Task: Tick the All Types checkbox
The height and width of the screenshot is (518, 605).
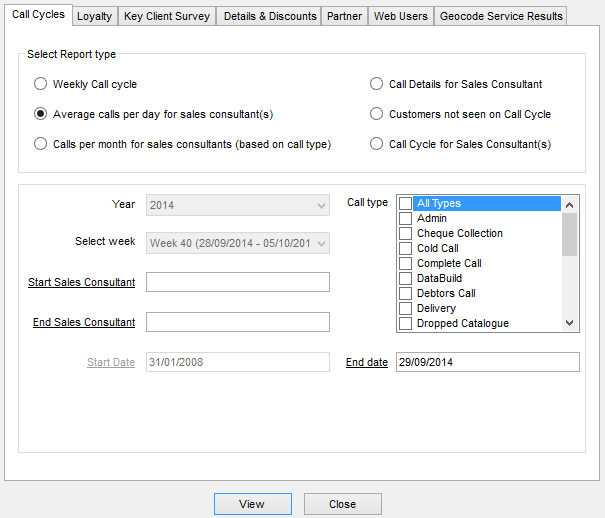Action: tap(405, 204)
